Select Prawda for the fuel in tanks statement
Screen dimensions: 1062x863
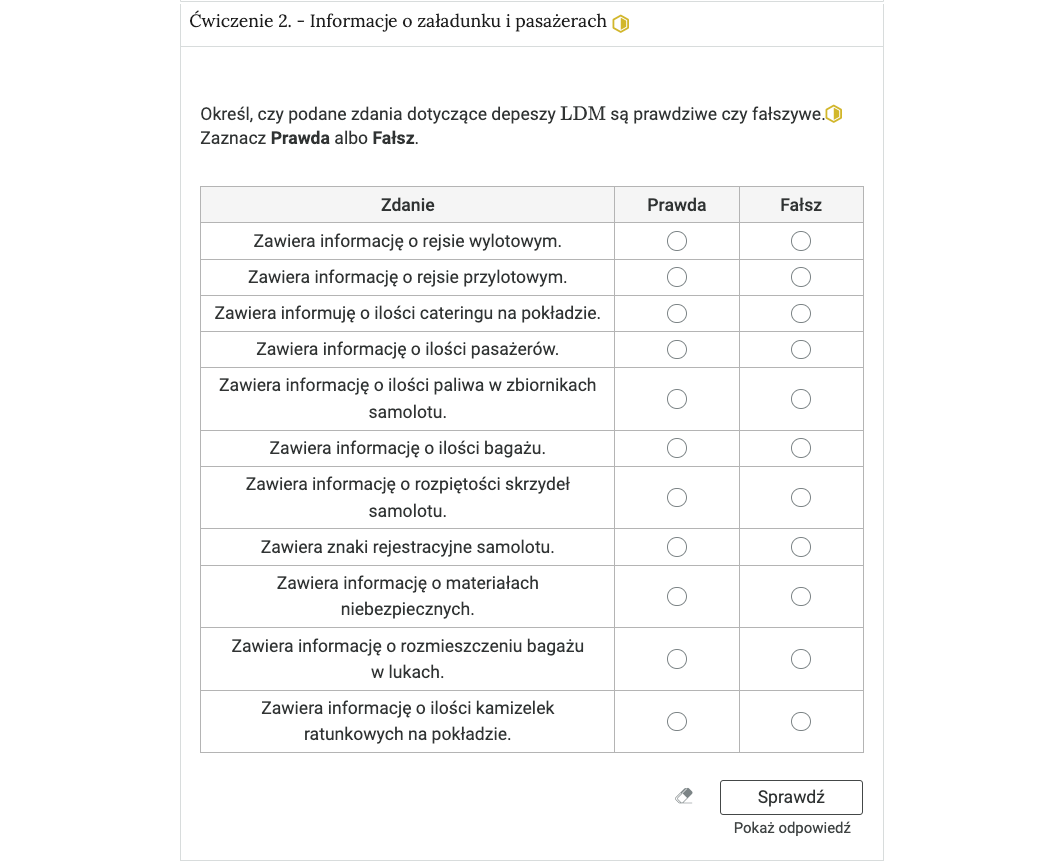point(677,398)
